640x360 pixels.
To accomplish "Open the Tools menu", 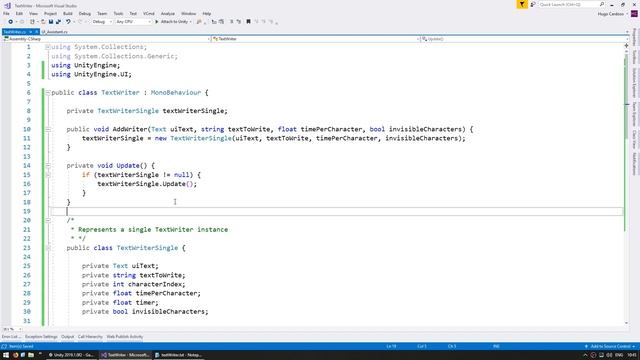I will click(118, 13).
